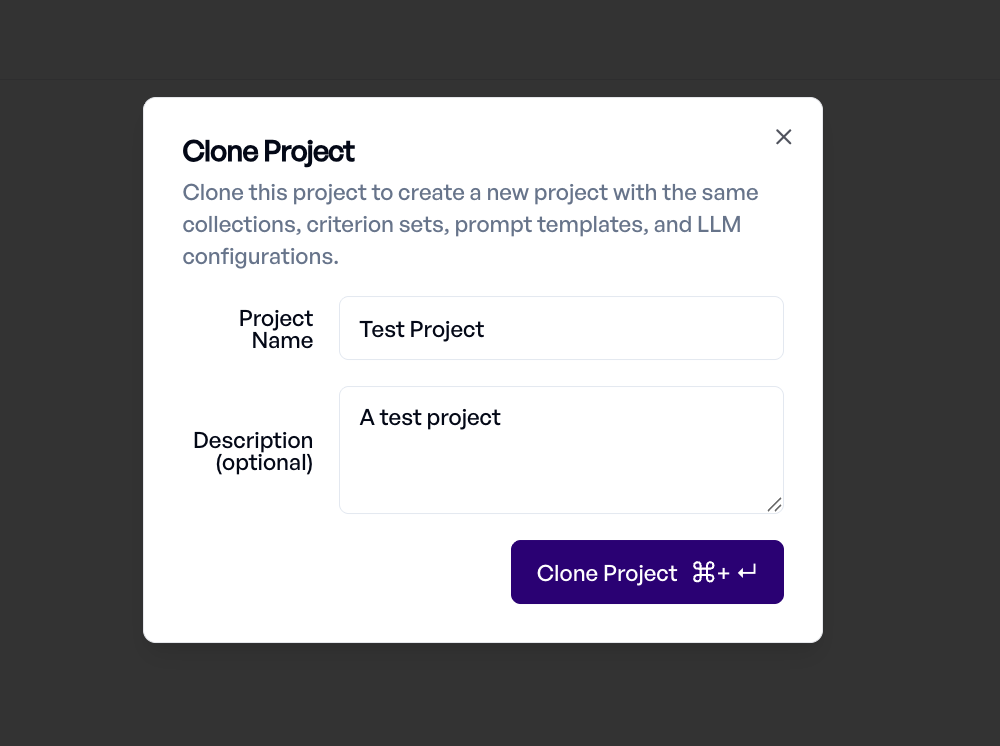Grab the textarea resize handle corner
The image size is (1000, 746).
[x=774, y=504]
